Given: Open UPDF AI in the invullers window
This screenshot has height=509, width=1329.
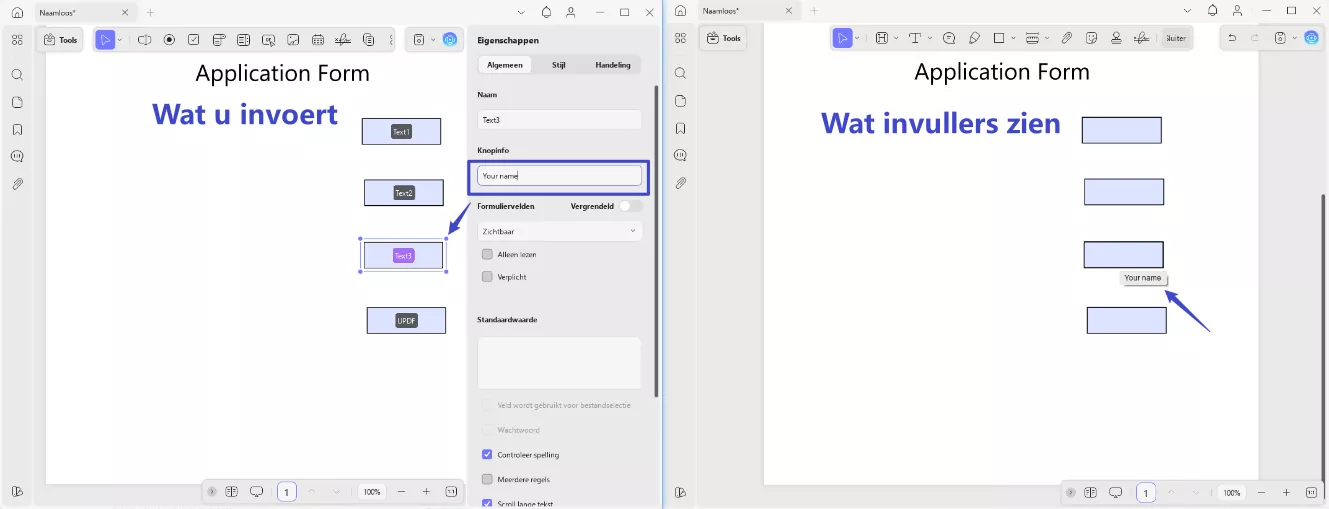Looking at the screenshot, I should [x=1311, y=38].
